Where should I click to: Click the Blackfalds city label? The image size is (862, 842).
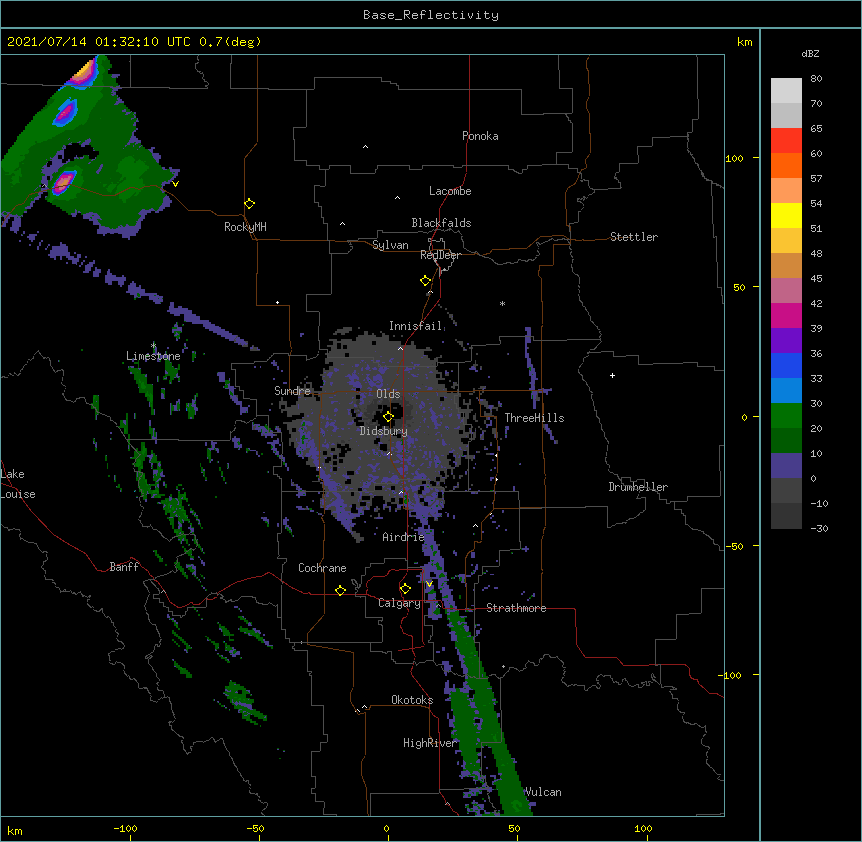pos(441,223)
